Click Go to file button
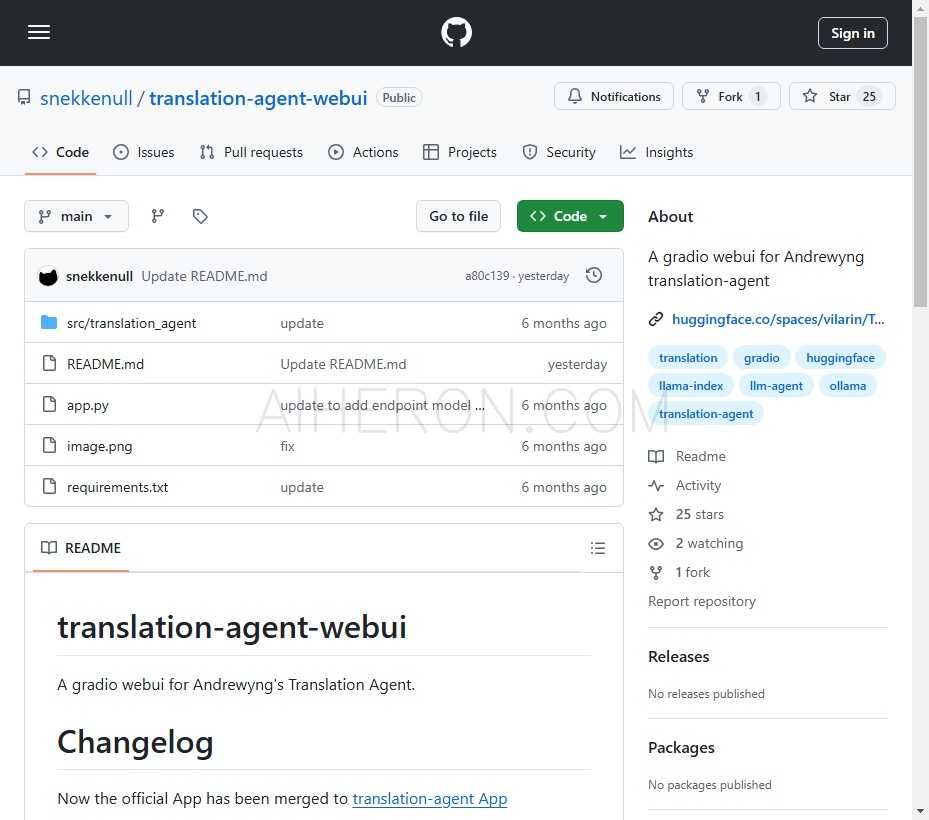This screenshot has height=820, width=929. [x=459, y=216]
